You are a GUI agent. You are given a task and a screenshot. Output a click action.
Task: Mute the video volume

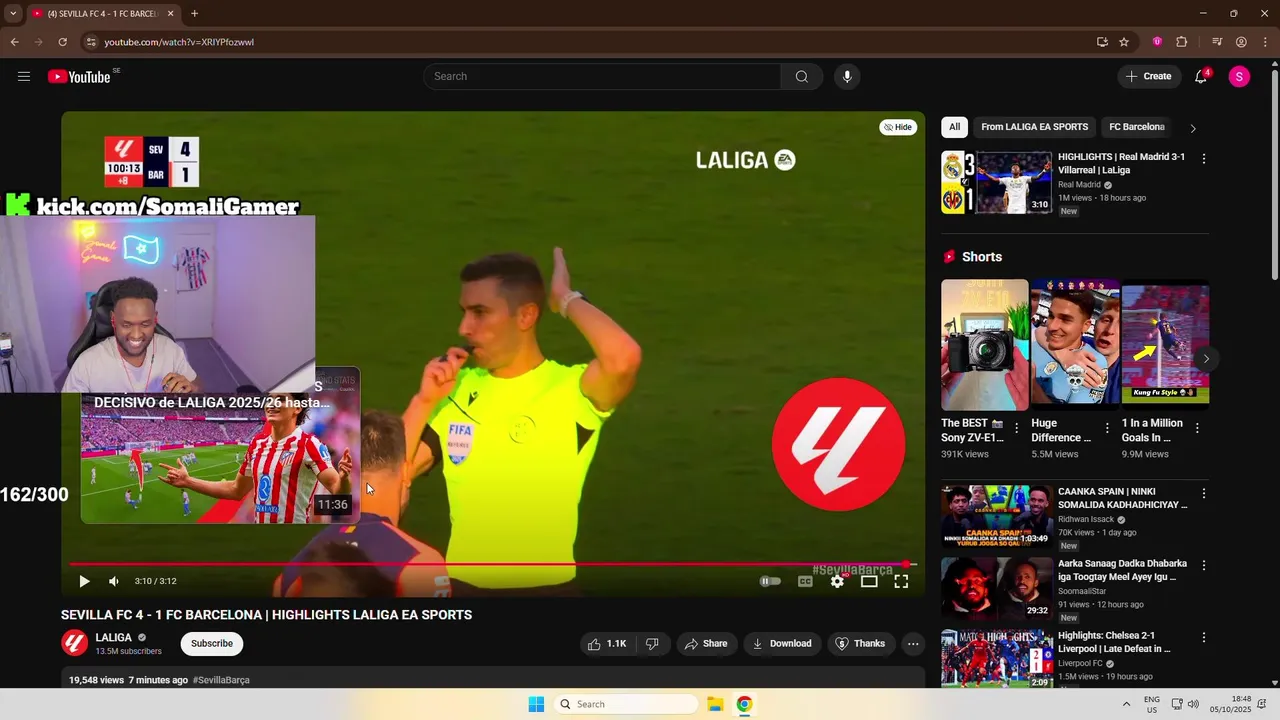(x=114, y=581)
